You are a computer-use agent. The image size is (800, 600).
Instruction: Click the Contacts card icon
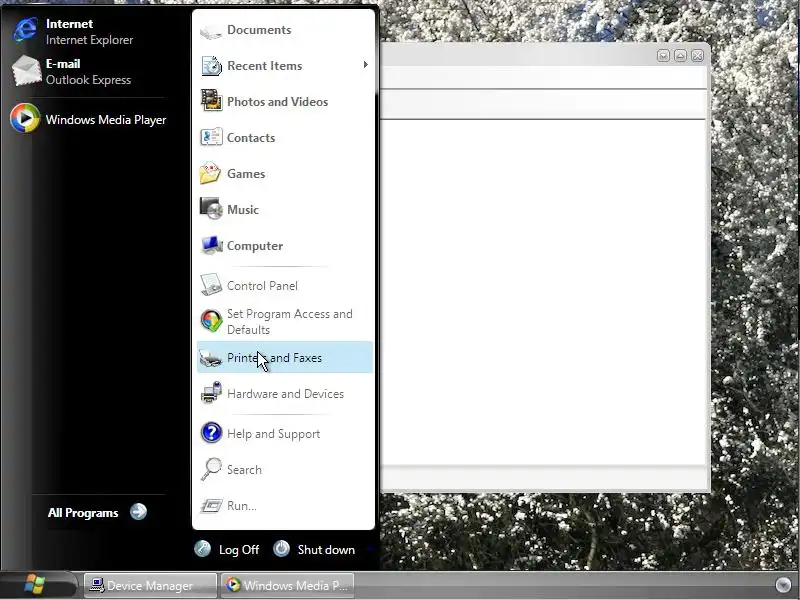[x=211, y=137]
